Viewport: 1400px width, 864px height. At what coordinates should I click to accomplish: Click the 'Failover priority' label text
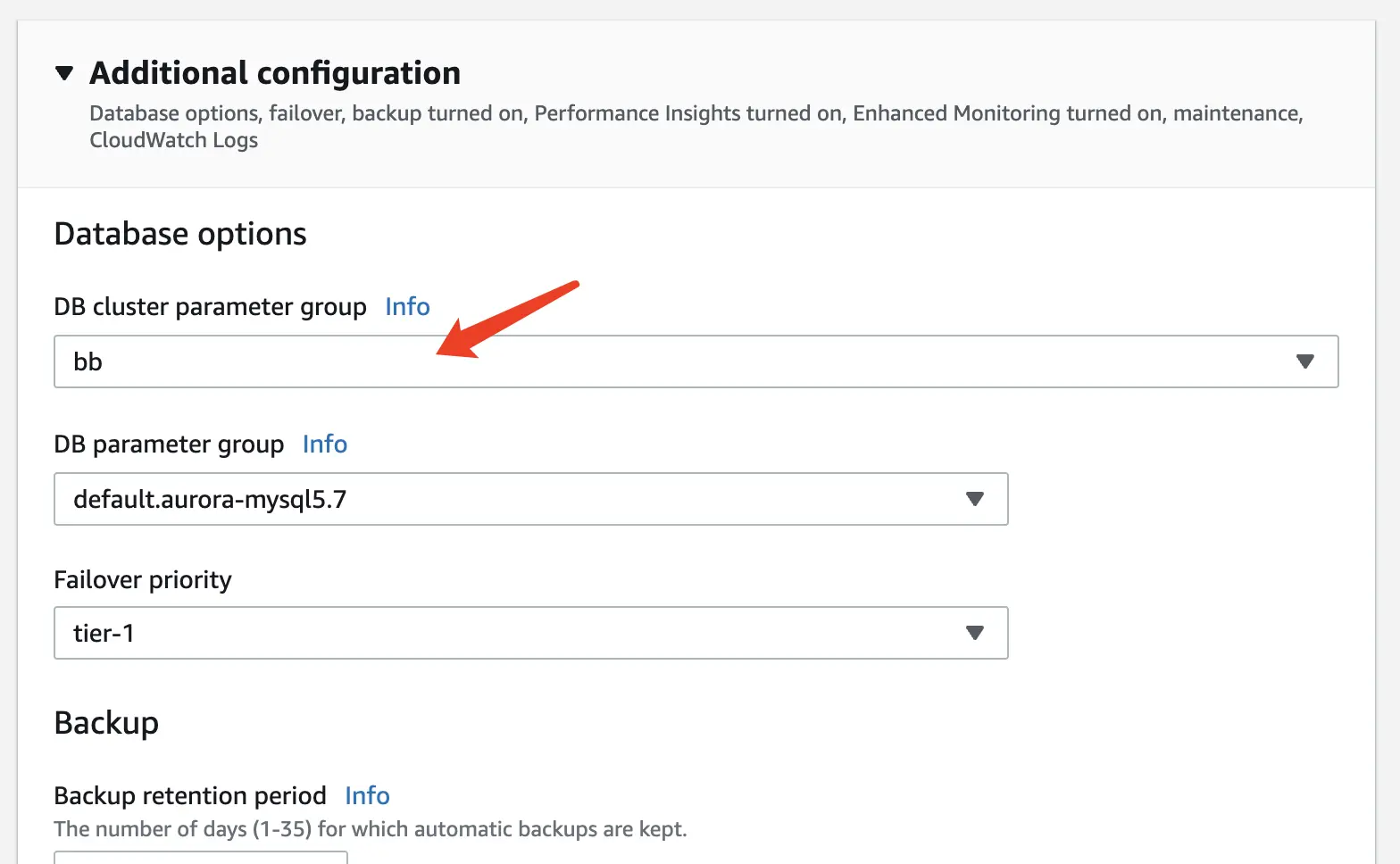tap(143, 580)
